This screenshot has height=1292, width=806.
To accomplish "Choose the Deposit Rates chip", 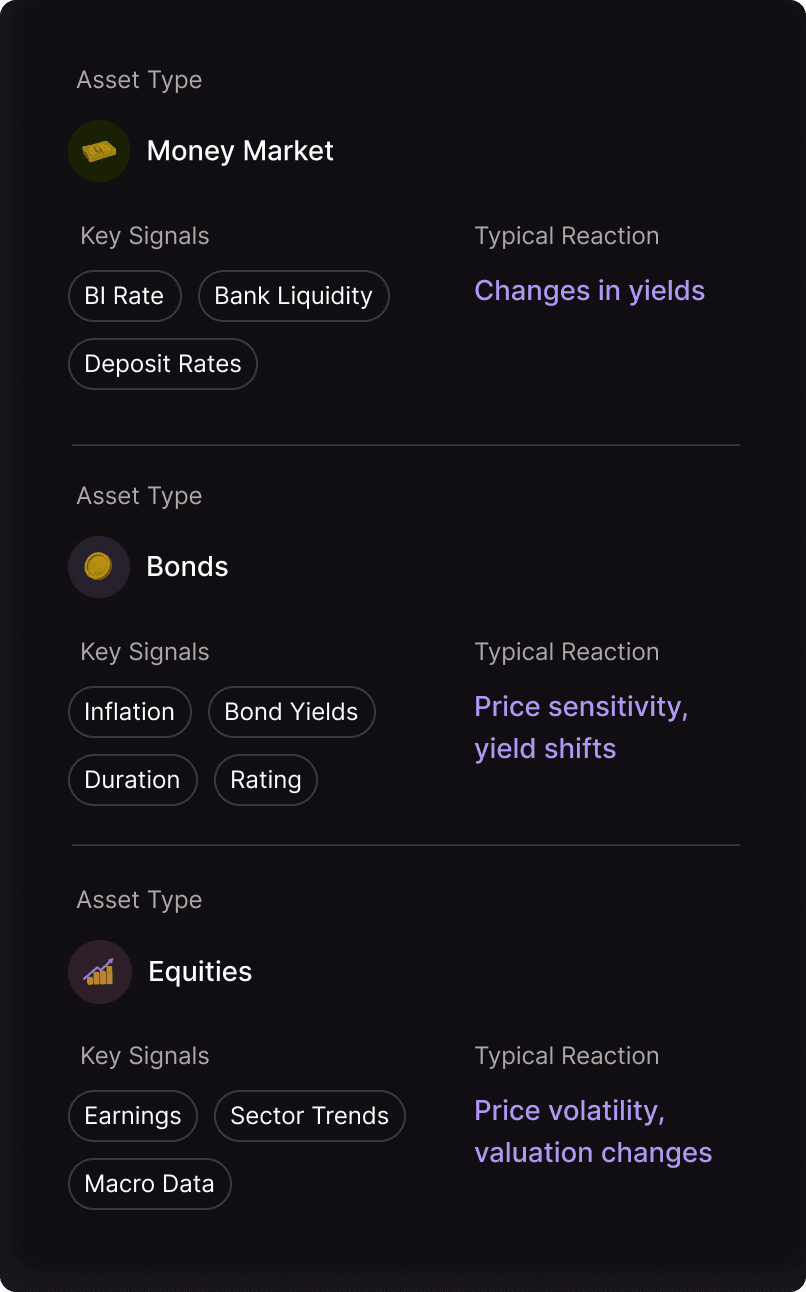I will pos(163,364).
